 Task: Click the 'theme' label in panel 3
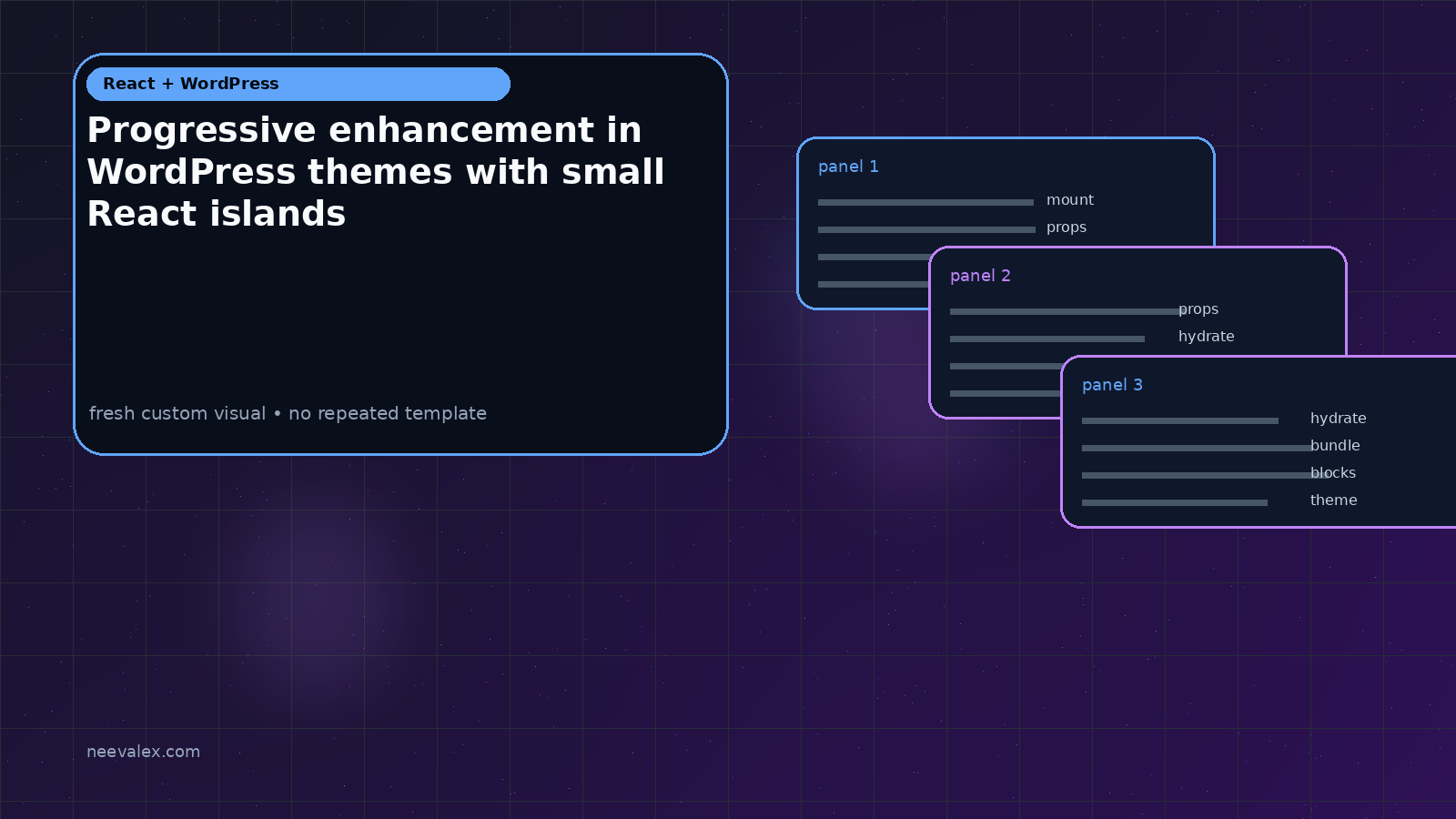[x=1334, y=500]
